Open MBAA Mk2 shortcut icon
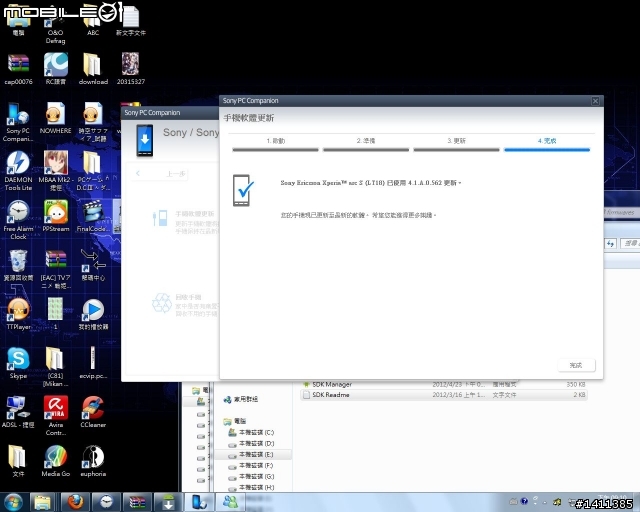Screen dimensions: 640x512 (x=56, y=171)
